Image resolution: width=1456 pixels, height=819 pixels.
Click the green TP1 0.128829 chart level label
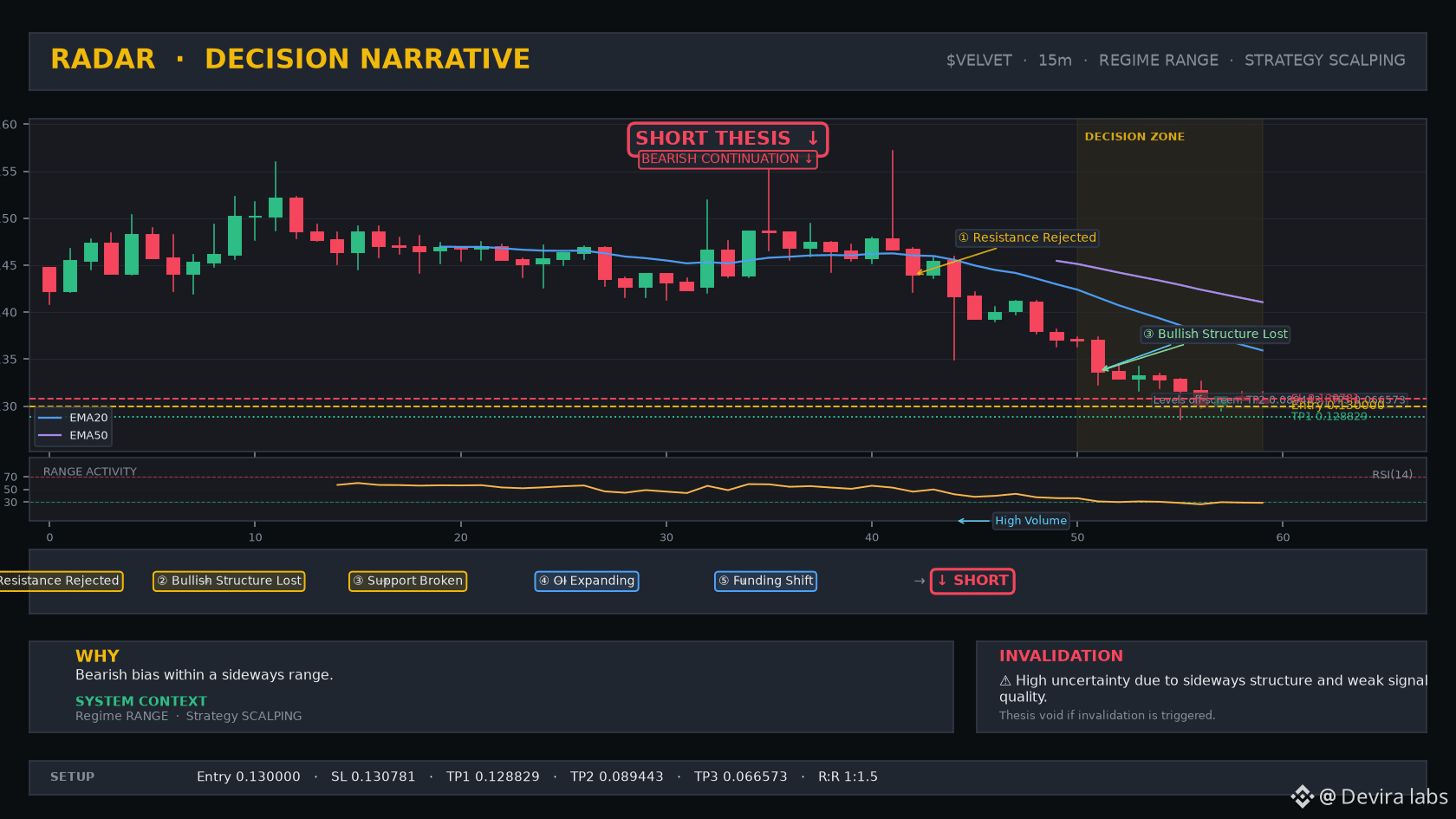1329,417
